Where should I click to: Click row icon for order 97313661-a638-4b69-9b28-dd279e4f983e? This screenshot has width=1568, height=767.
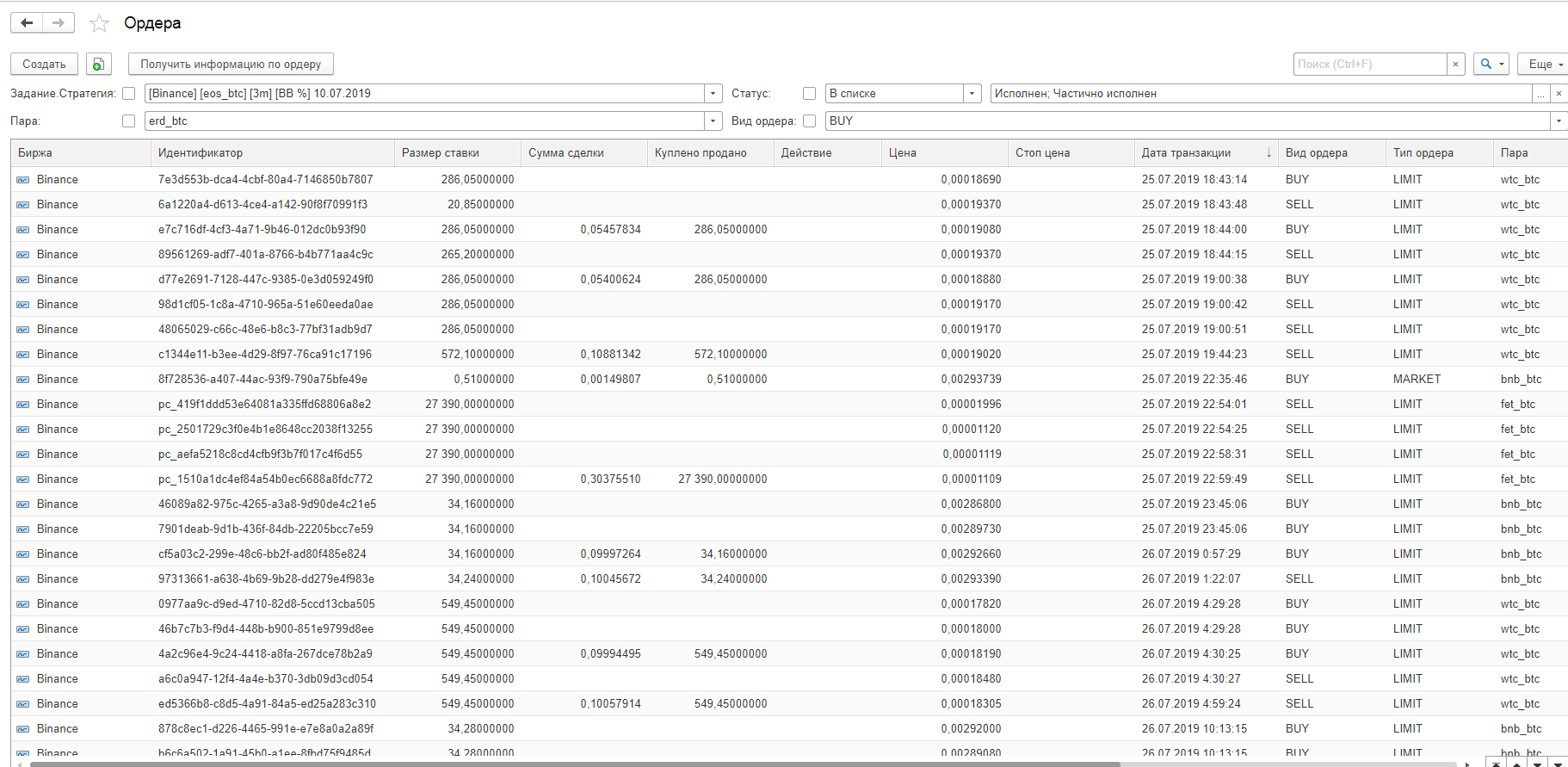23,579
